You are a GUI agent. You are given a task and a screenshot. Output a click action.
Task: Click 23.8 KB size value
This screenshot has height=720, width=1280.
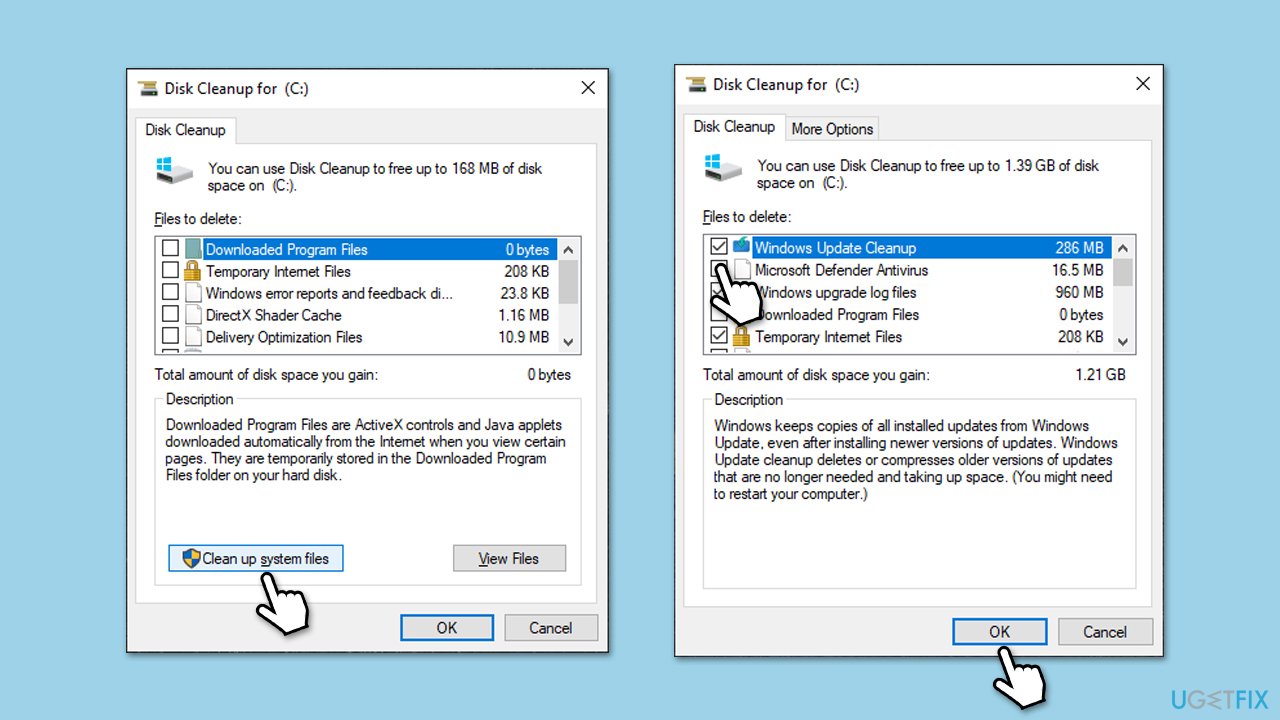click(x=525, y=293)
